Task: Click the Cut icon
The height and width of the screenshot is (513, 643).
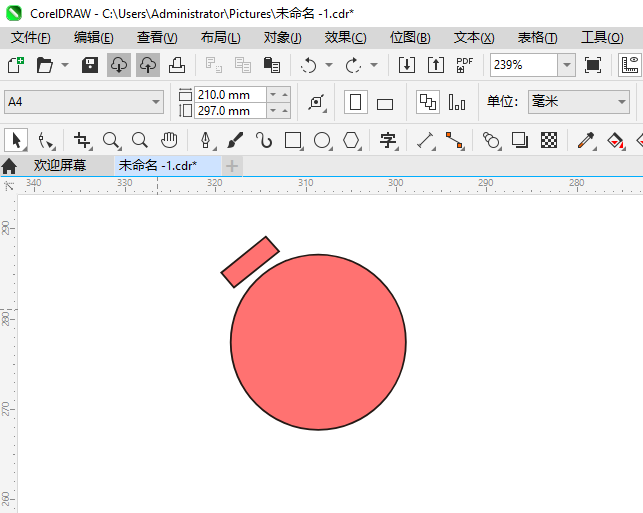Action: point(214,65)
